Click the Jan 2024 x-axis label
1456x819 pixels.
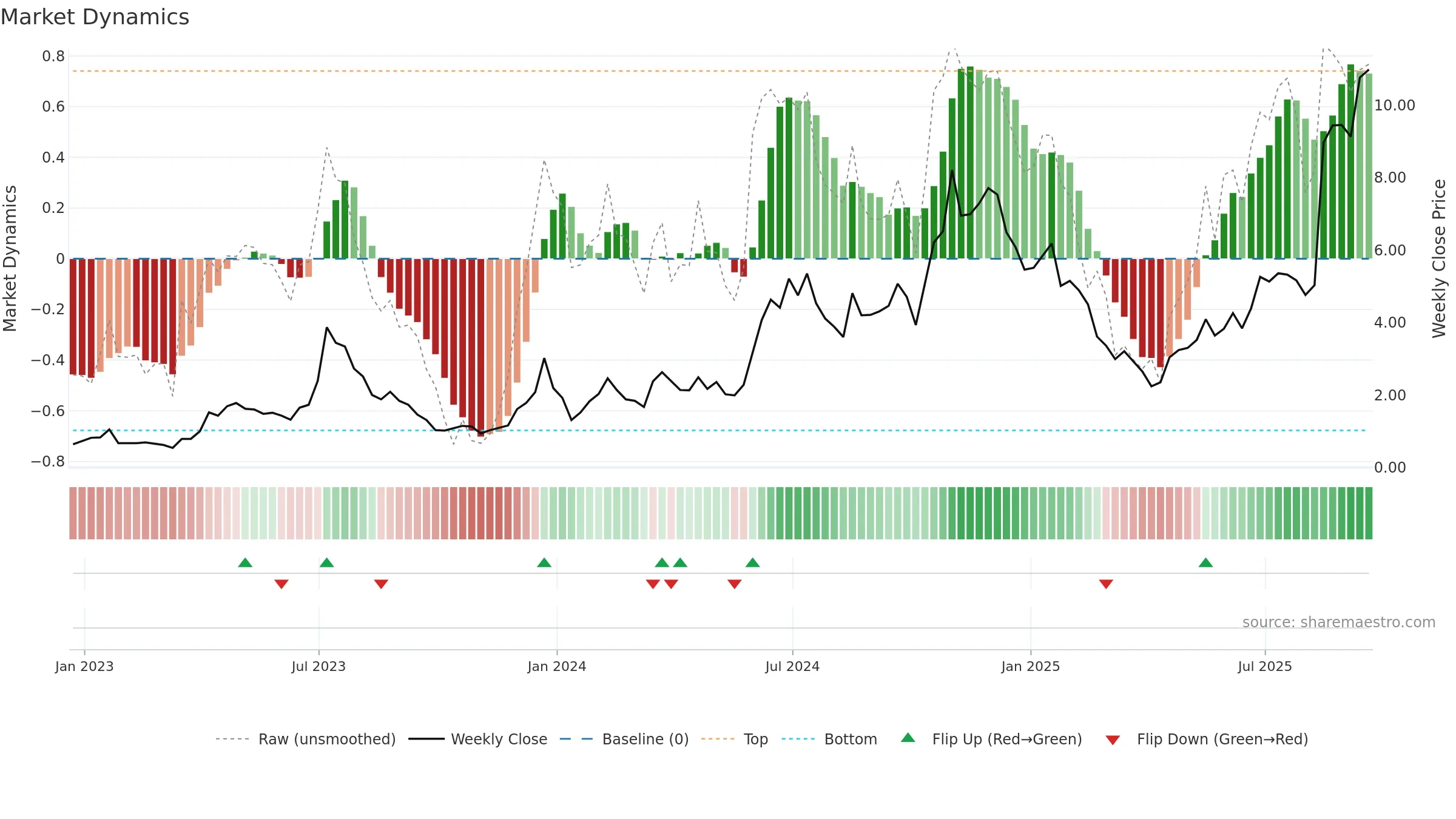pyautogui.click(x=557, y=666)
